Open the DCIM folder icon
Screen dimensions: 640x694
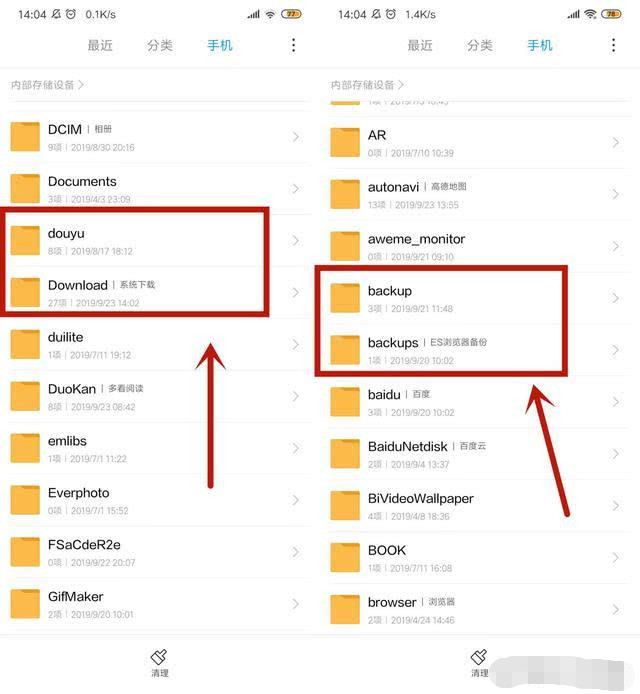coord(25,137)
